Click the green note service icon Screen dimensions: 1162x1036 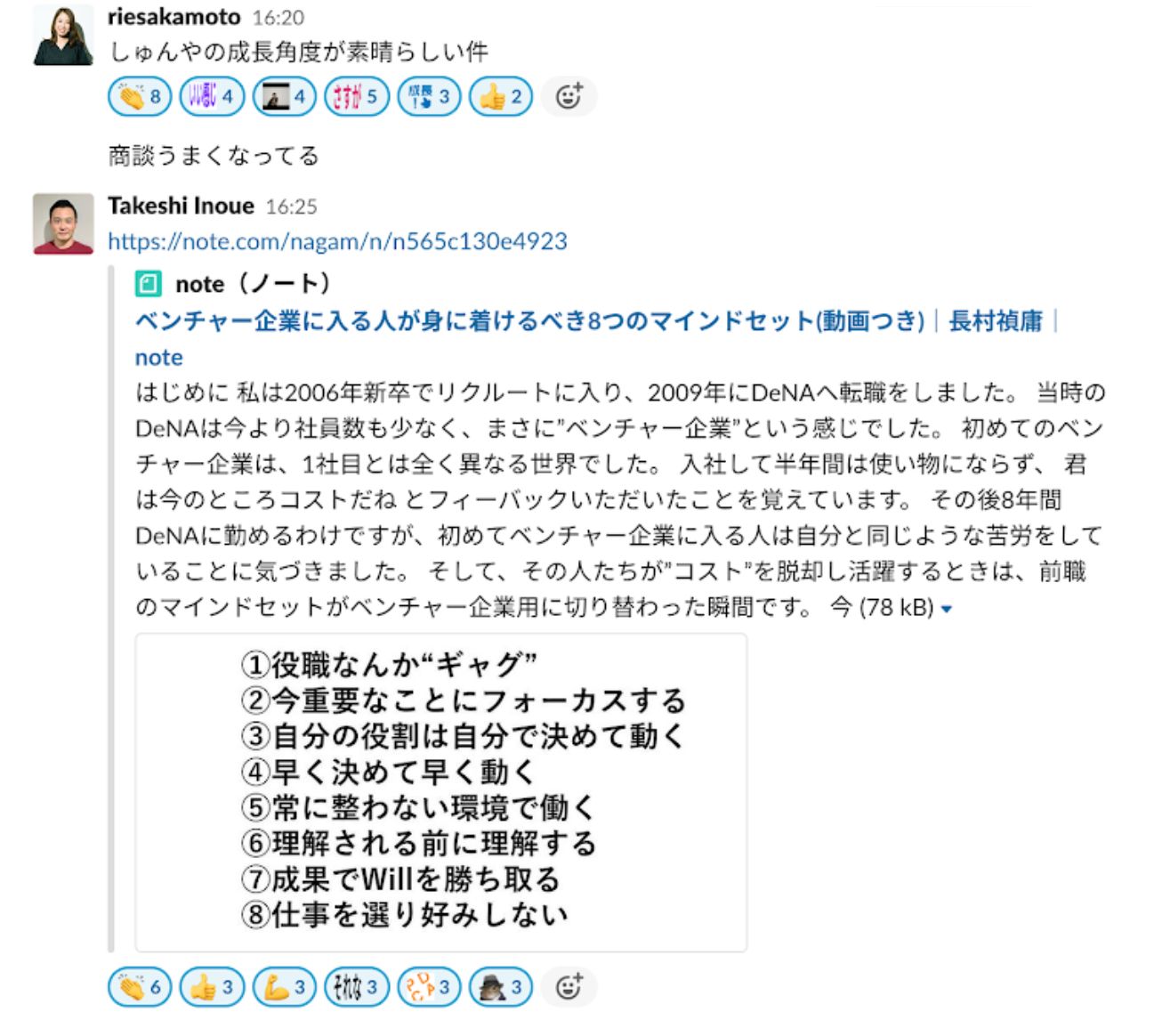148,284
